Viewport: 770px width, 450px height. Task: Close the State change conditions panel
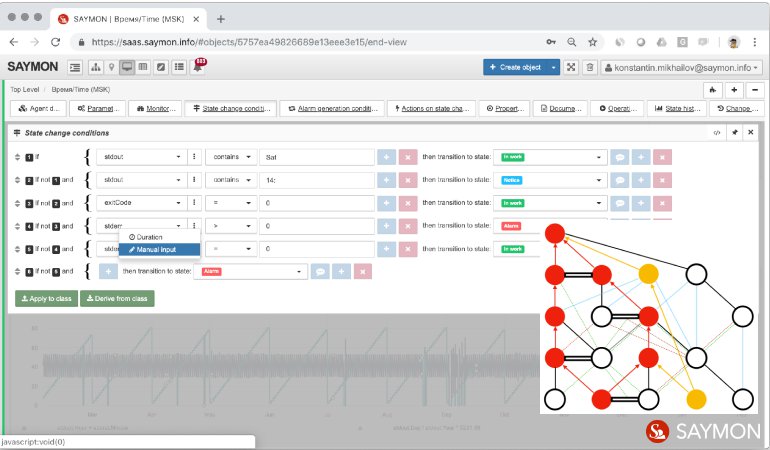point(751,133)
